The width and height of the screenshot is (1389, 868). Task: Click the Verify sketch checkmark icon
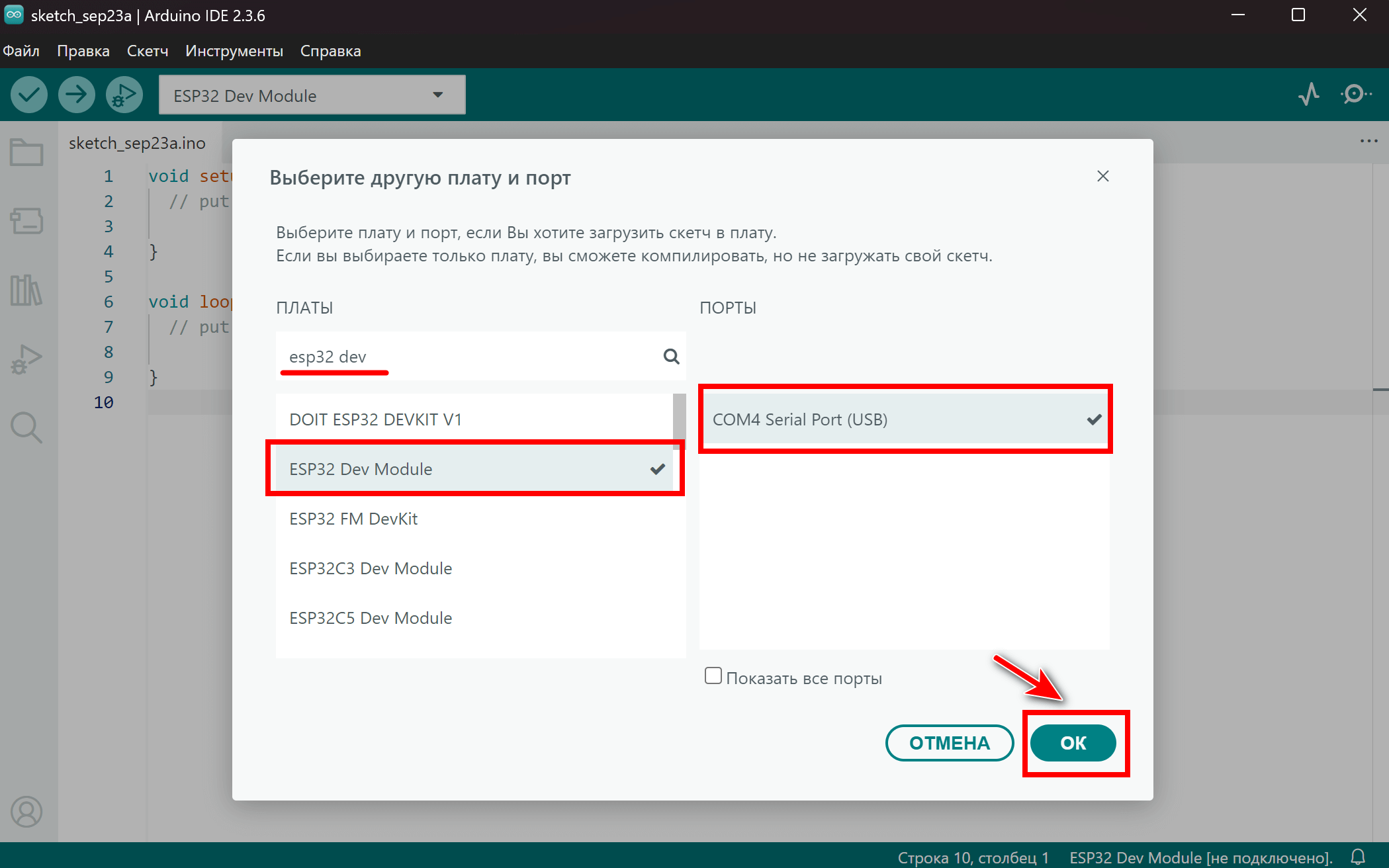pyautogui.click(x=29, y=95)
